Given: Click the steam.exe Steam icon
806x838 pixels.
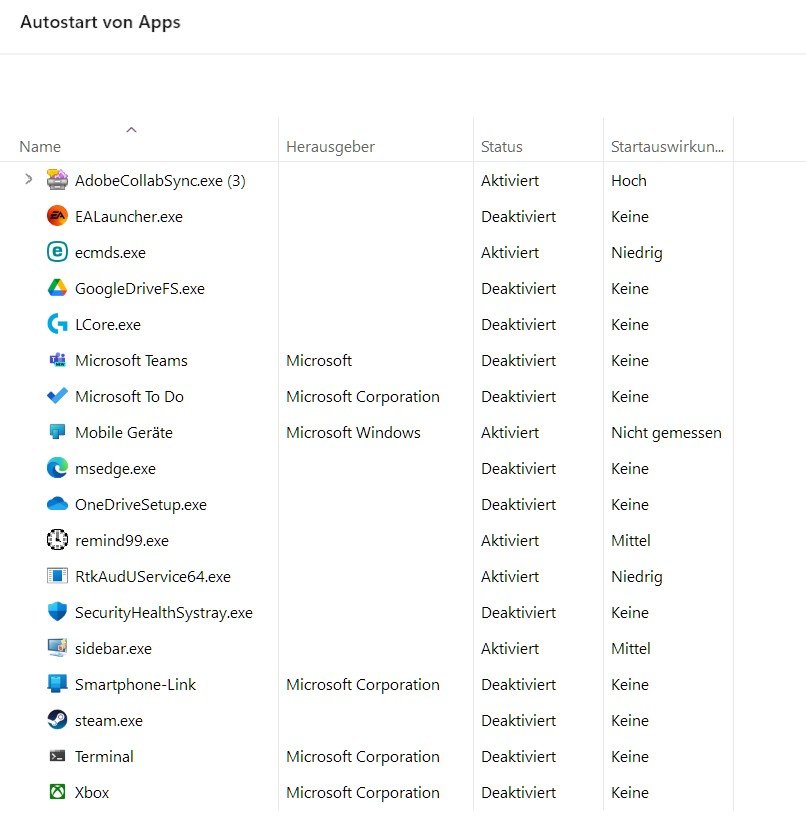Looking at the screenshot, I should [x=57, y=720].
